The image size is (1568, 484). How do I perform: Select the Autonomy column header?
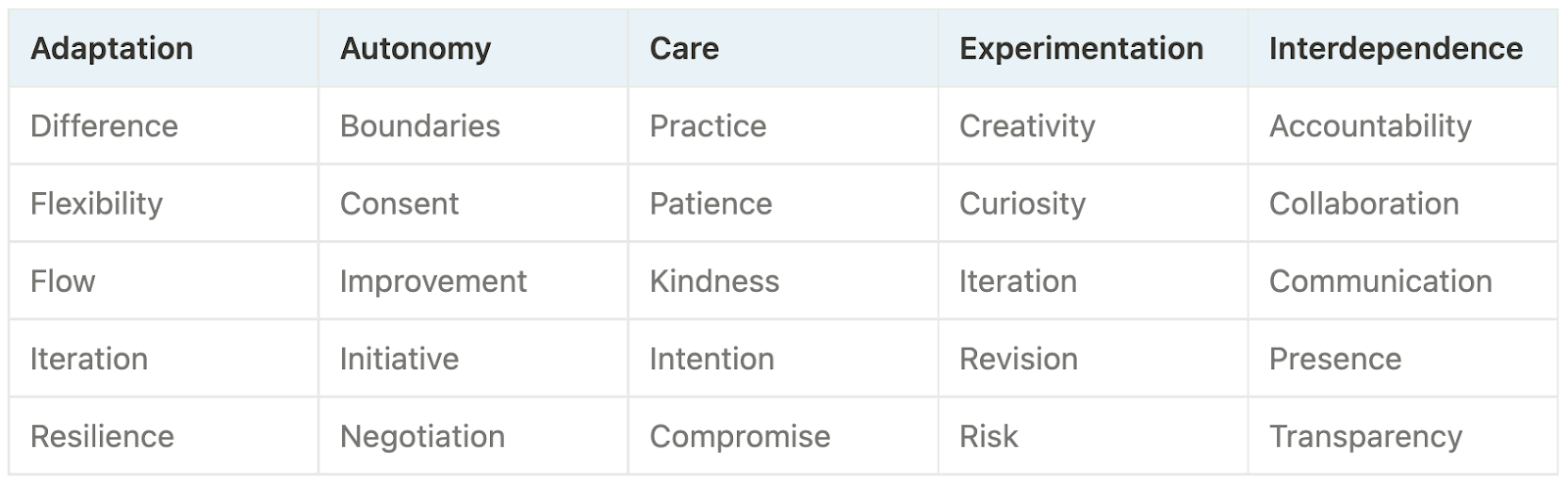(x=473, y=48)
